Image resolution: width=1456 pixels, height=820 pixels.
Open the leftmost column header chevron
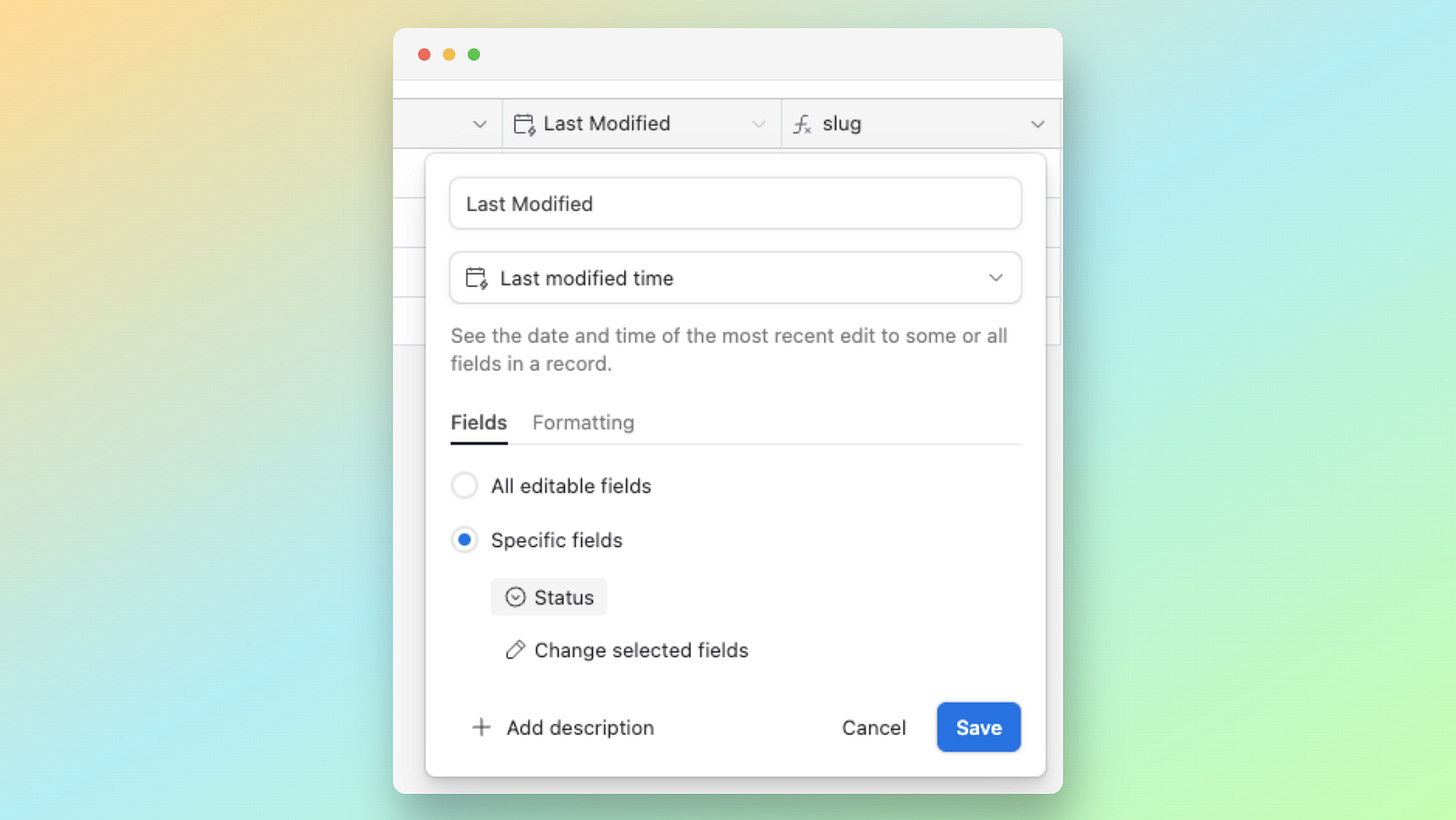(x=480, y=124)
